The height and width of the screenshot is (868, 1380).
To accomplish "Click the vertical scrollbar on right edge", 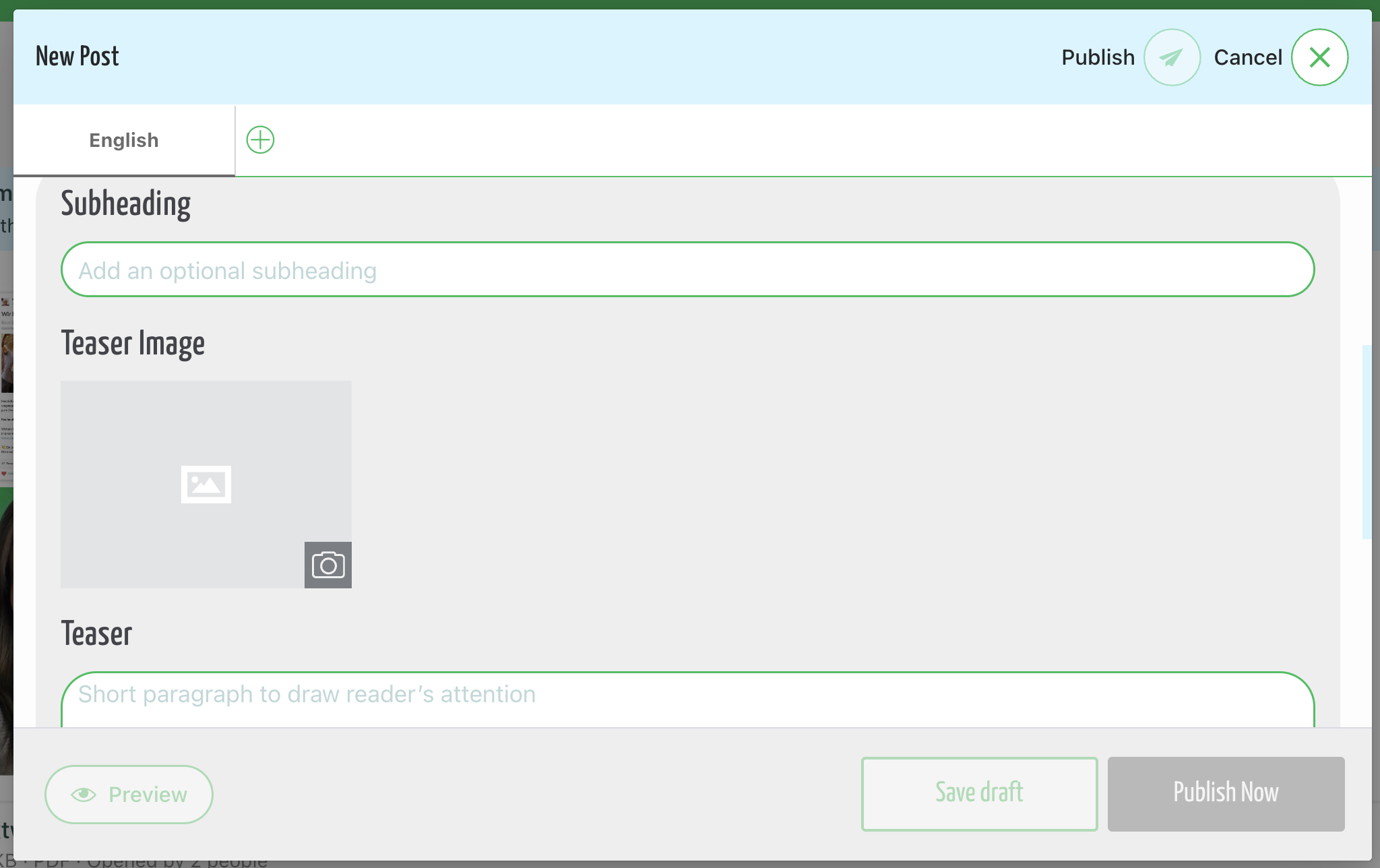I will (1367, 441).
